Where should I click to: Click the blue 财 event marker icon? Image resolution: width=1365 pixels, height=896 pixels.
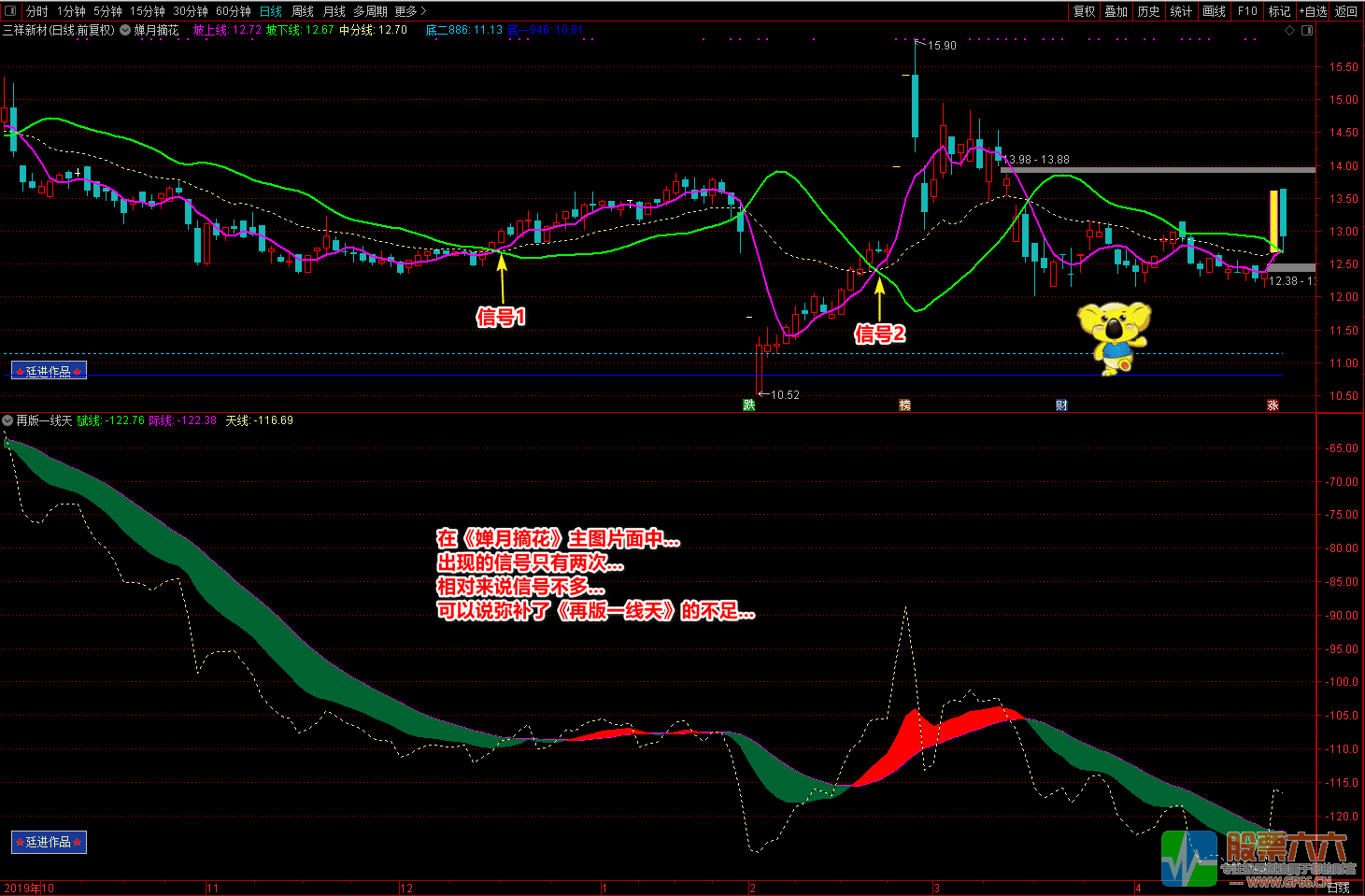click(x=1061, y=405)
